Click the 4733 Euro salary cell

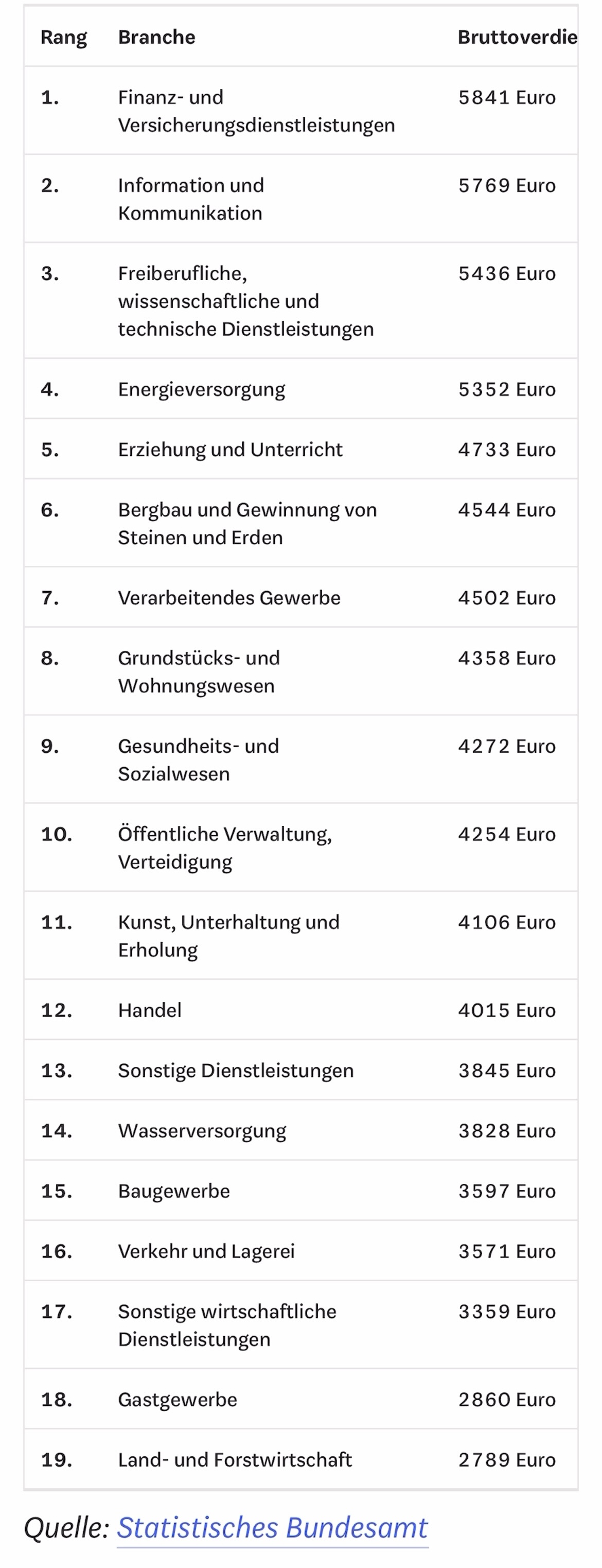[506, 449]
